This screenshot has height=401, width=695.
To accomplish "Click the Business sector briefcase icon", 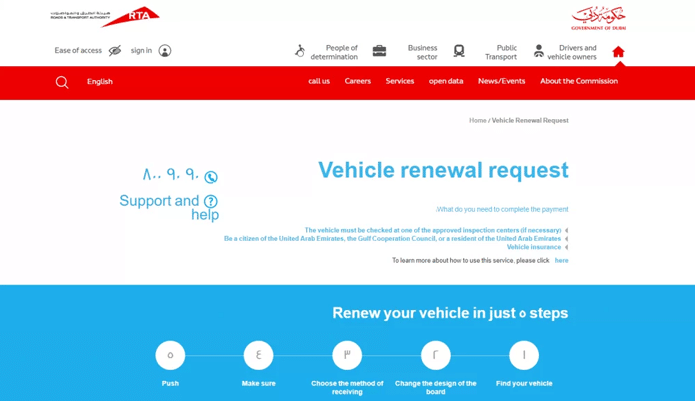I will coord(379,51).
